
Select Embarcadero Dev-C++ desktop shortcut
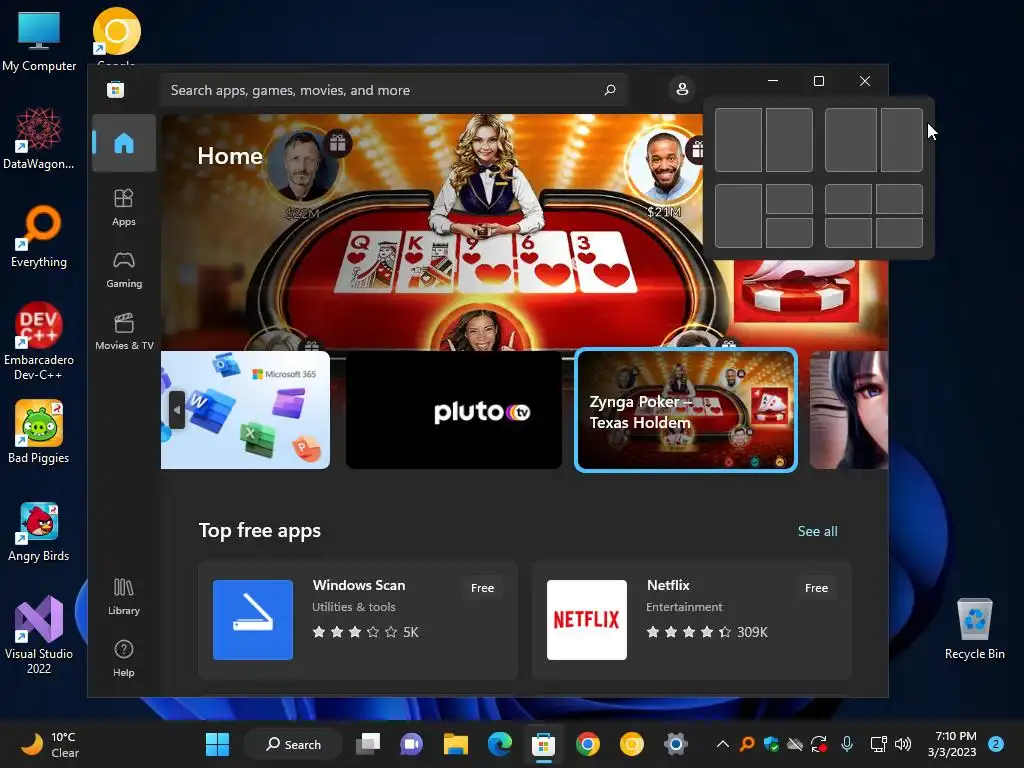(x=39, y=341)
